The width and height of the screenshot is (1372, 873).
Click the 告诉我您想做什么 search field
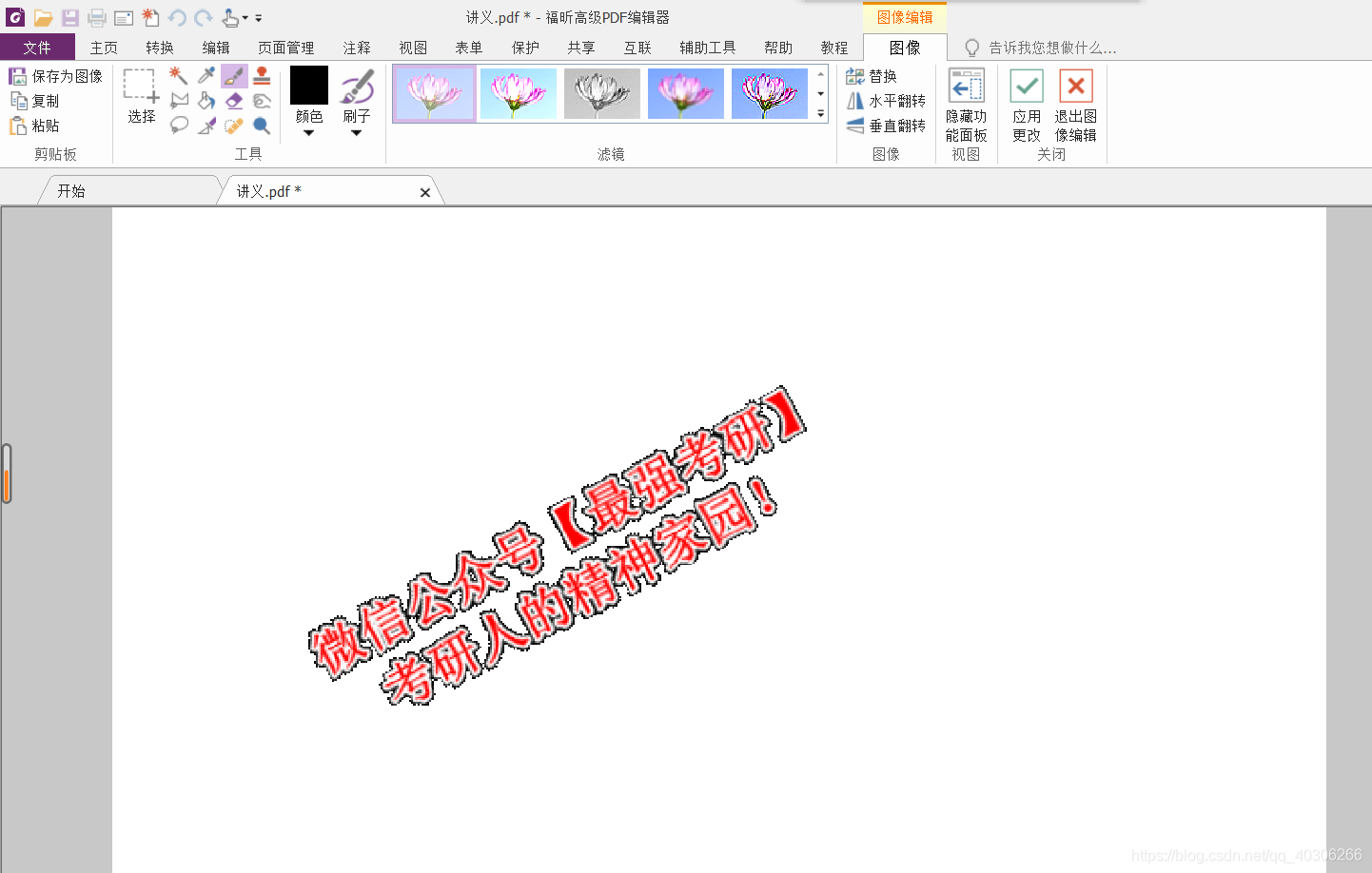[1042, 48]
